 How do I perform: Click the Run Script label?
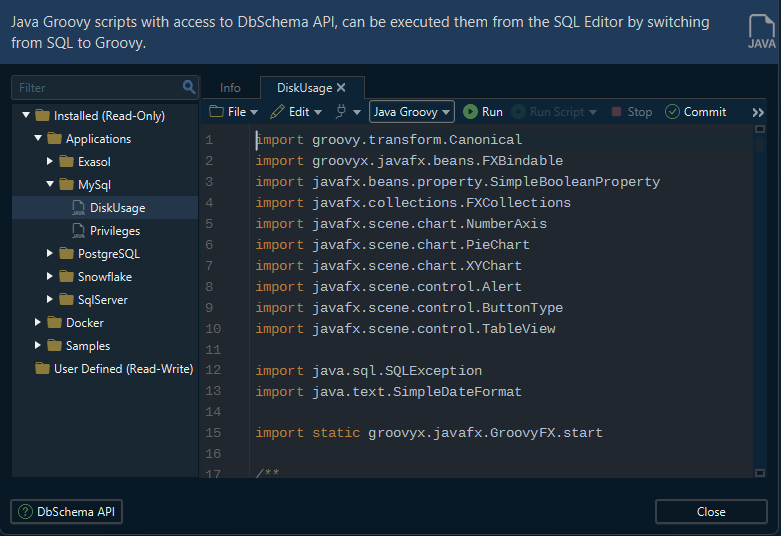[x=557, y=112]
